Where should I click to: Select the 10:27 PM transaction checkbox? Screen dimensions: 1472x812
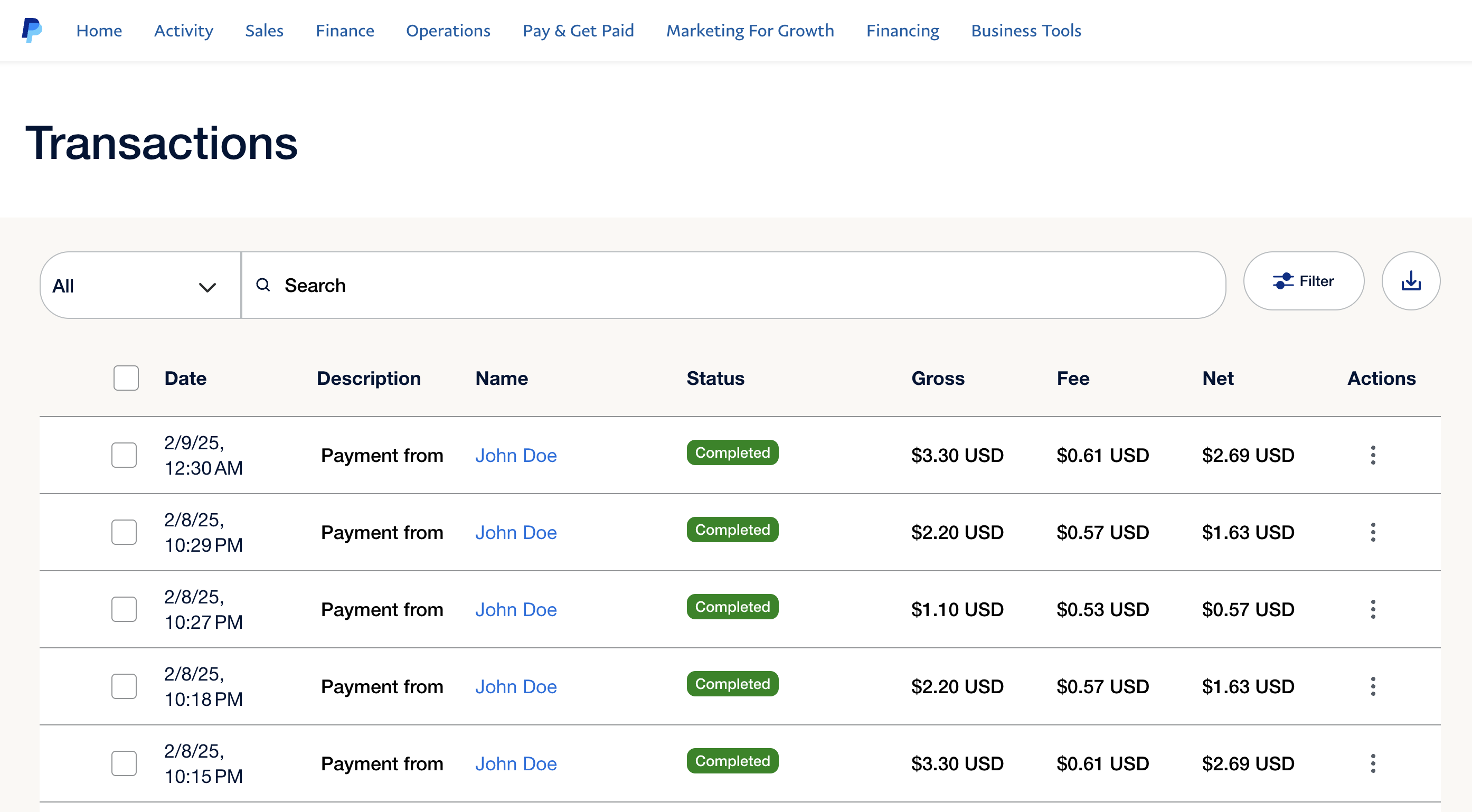pos(124,610)
